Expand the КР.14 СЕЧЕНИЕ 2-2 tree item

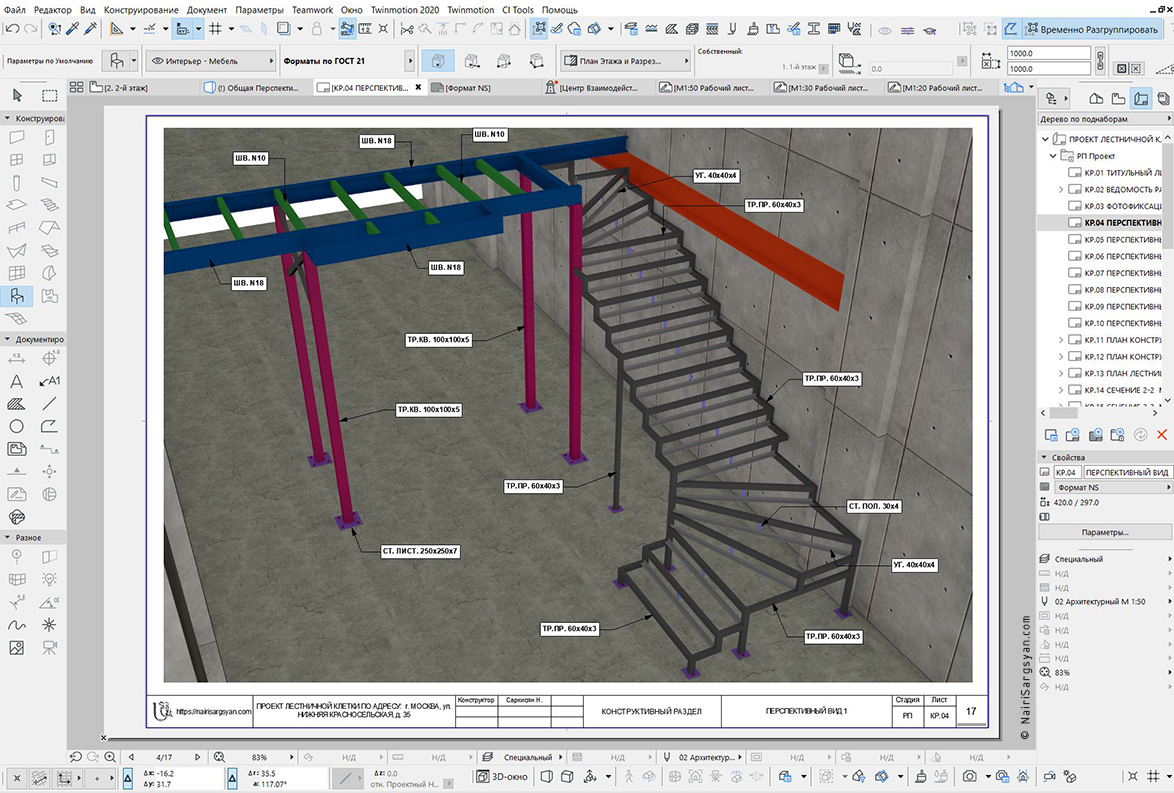[1061, 390]
